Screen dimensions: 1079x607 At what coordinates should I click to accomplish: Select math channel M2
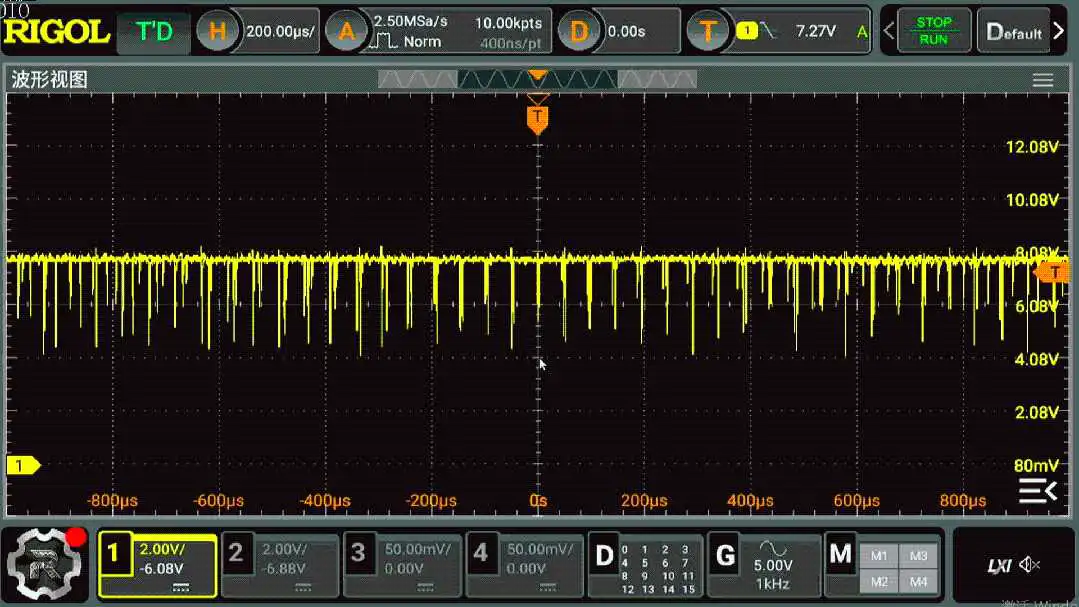click(x=879, y=582)
